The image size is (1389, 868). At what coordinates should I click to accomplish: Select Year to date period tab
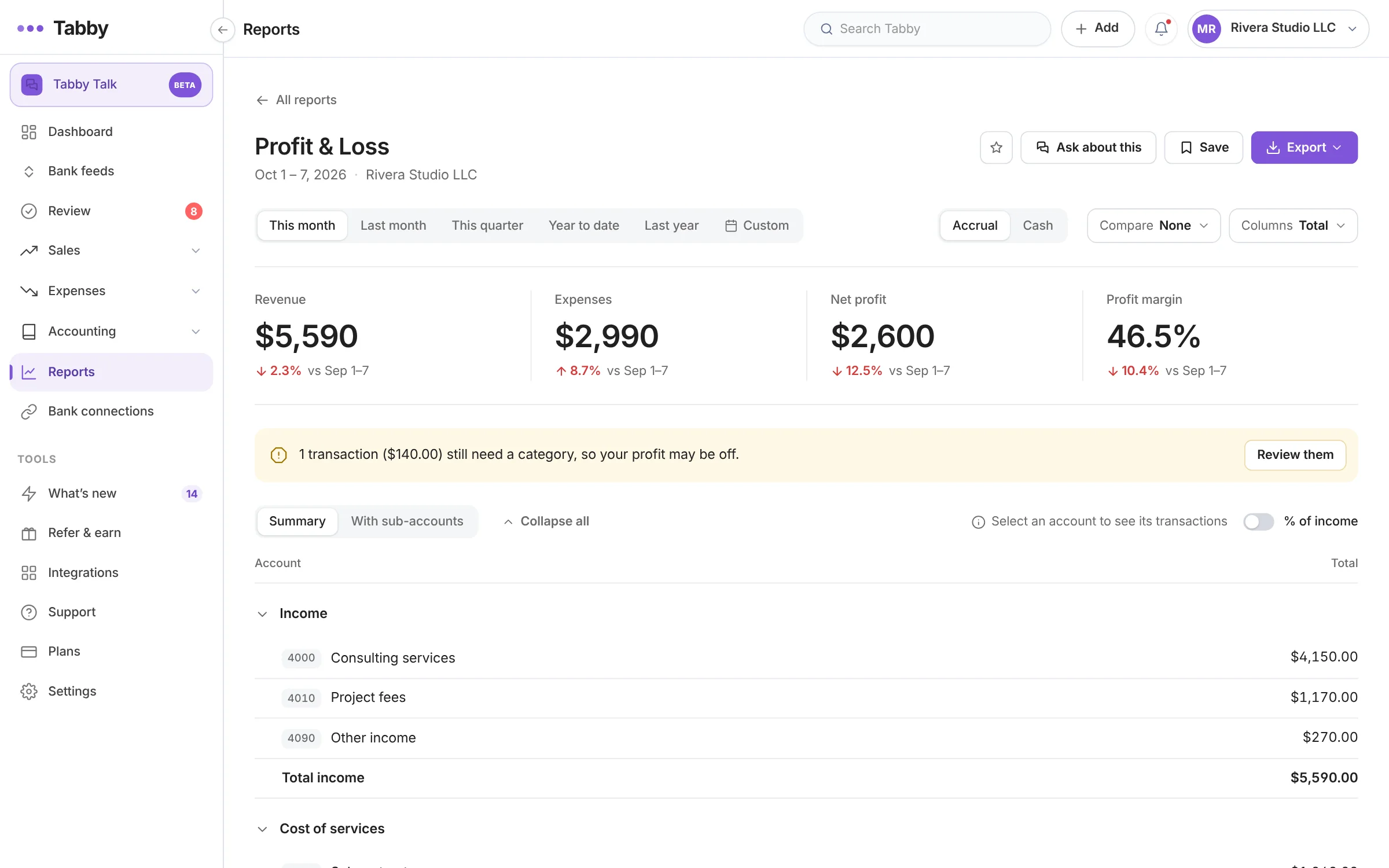(x=584, y=226)
